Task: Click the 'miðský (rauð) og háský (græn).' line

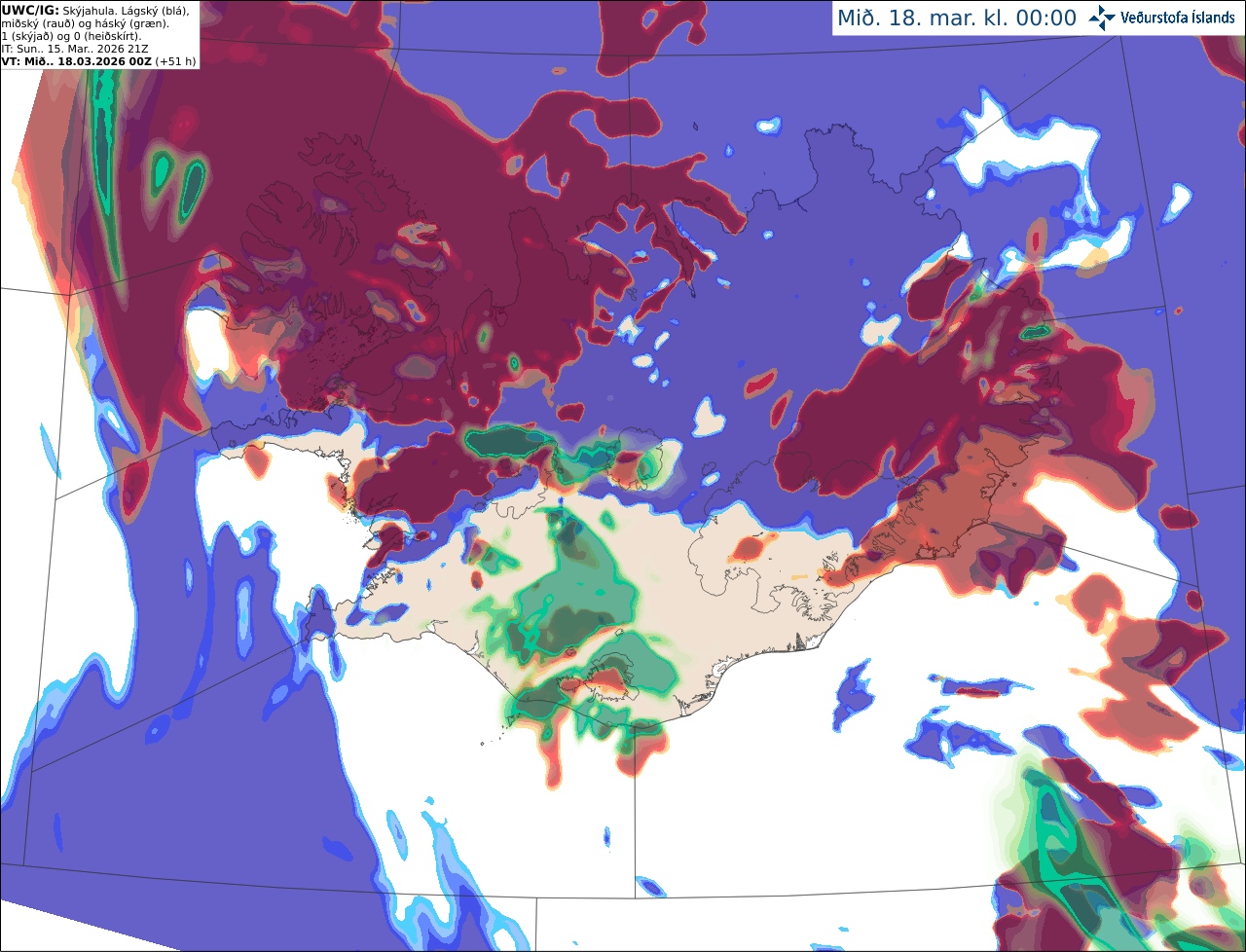Action: [x=85, y=23]
